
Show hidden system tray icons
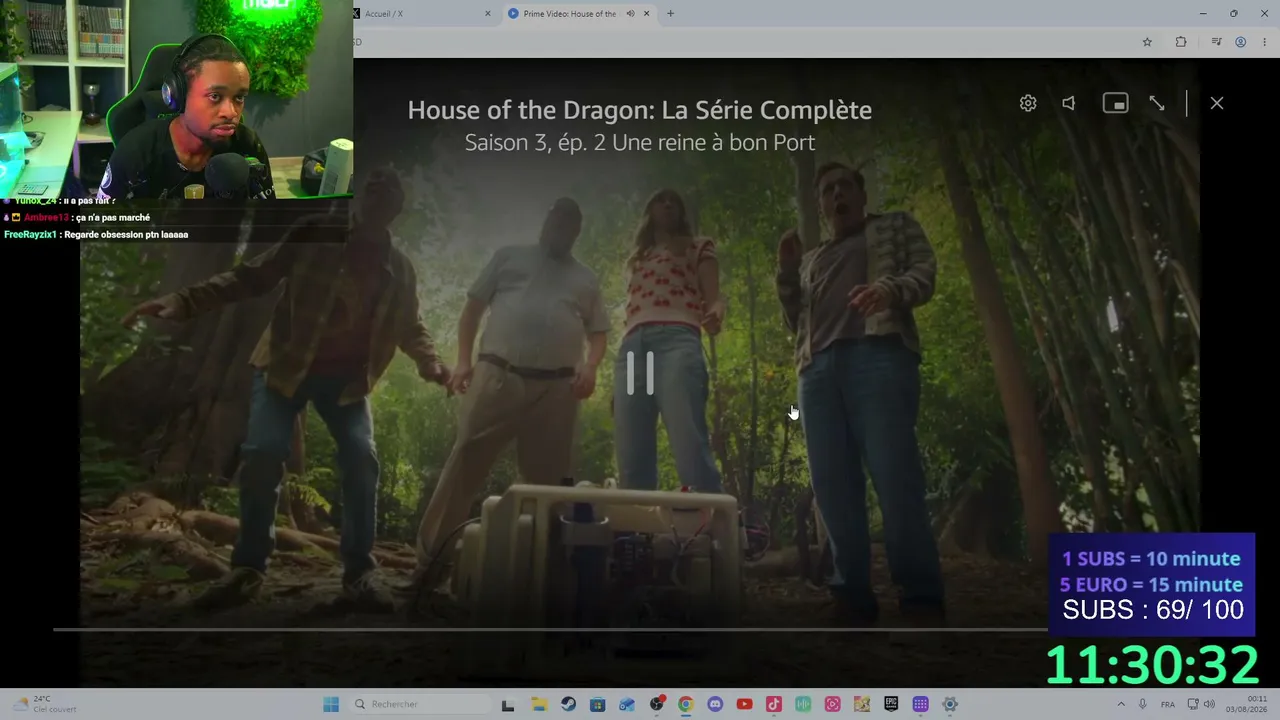point(1120,704)
